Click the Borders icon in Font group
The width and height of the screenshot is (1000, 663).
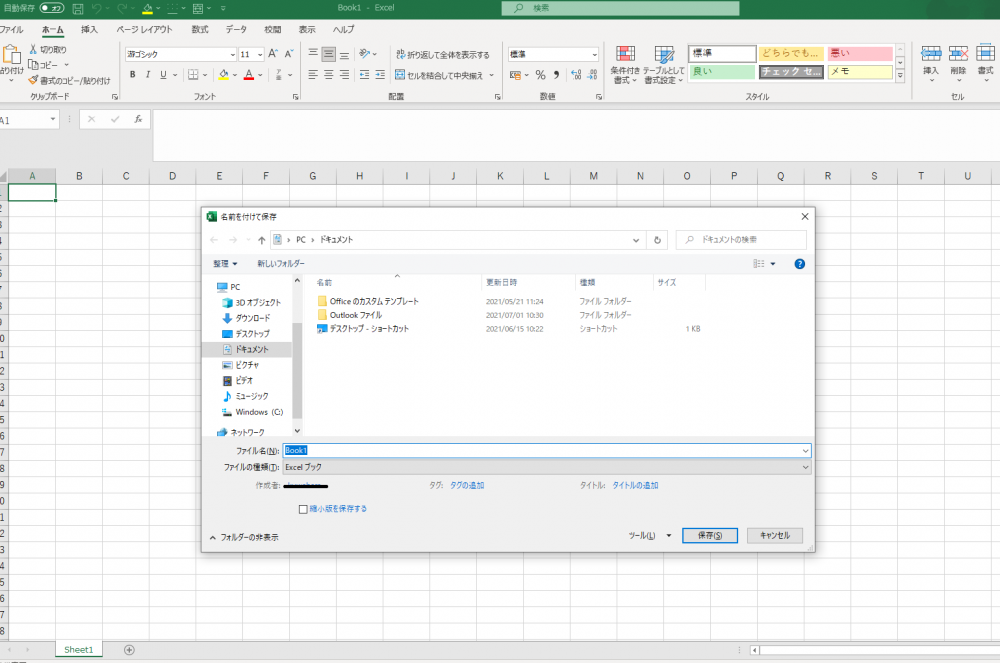193,75
